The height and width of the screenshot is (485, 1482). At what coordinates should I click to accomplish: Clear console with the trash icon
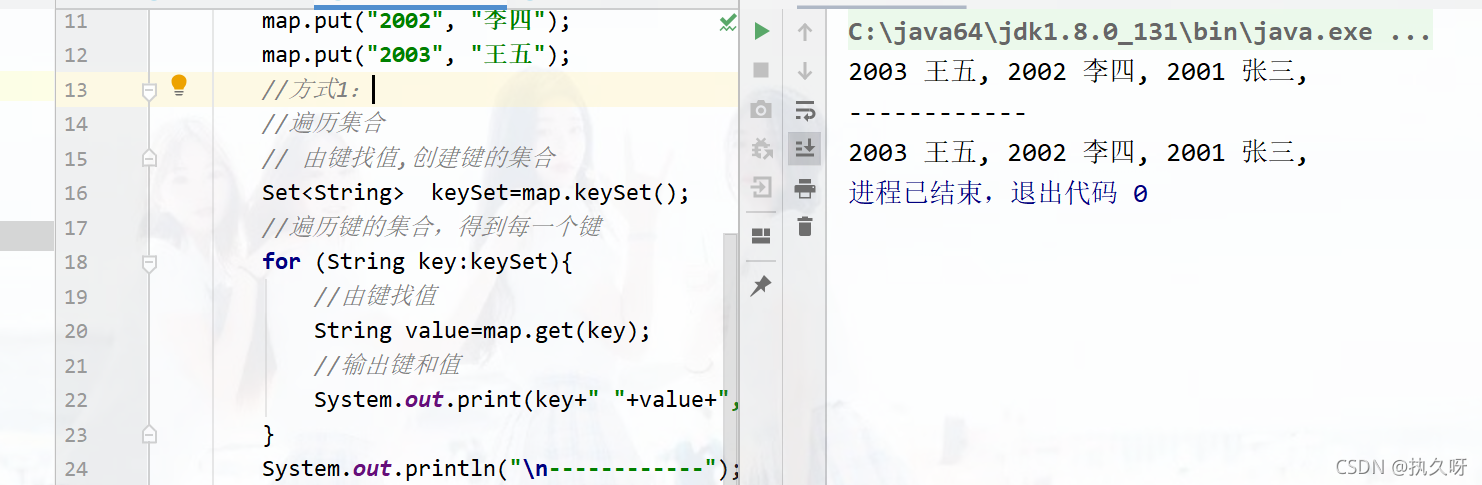point(804,227)
